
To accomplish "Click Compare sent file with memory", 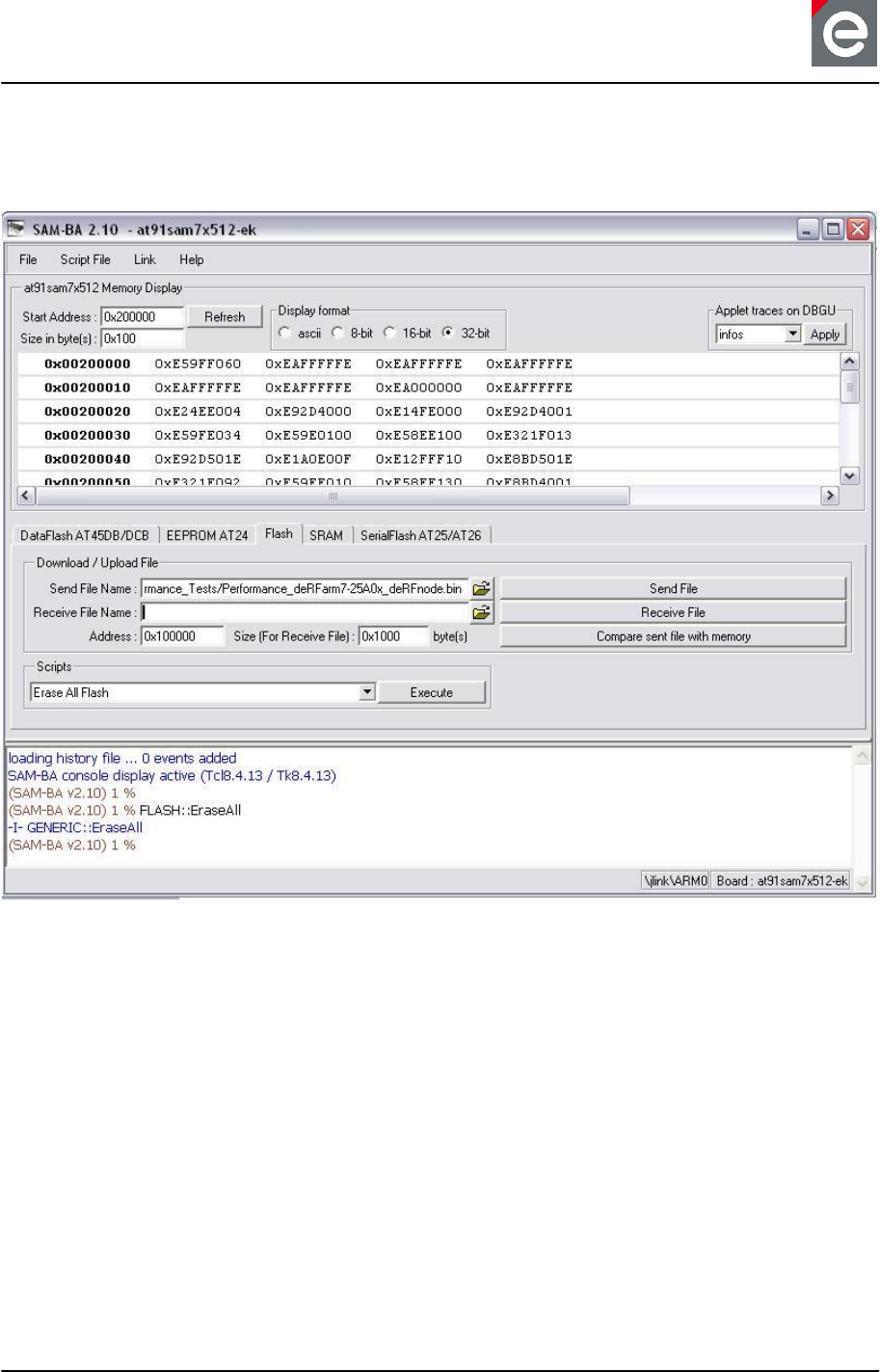I will click(673, 636).
